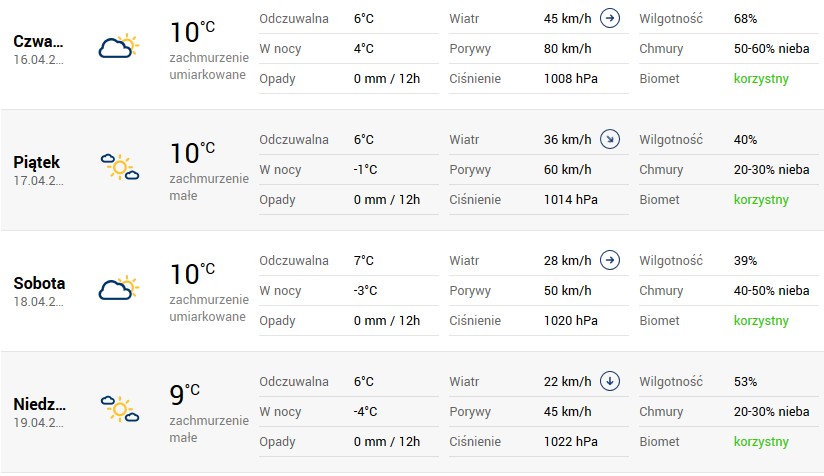This screenshot has height=476, width=824.
Task: Click Sunday's south wind direction arrow
Action: (611, 381)
